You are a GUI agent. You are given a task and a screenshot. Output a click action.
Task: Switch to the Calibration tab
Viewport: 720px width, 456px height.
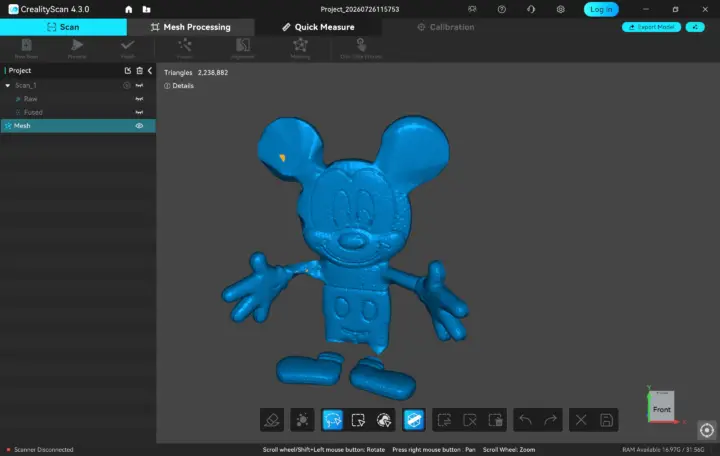[x=445, y=27]
